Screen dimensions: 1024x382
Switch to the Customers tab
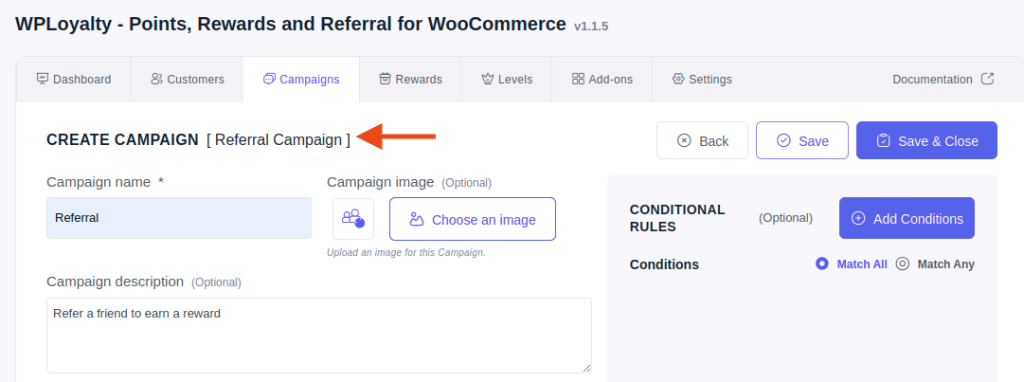(187, 80)
